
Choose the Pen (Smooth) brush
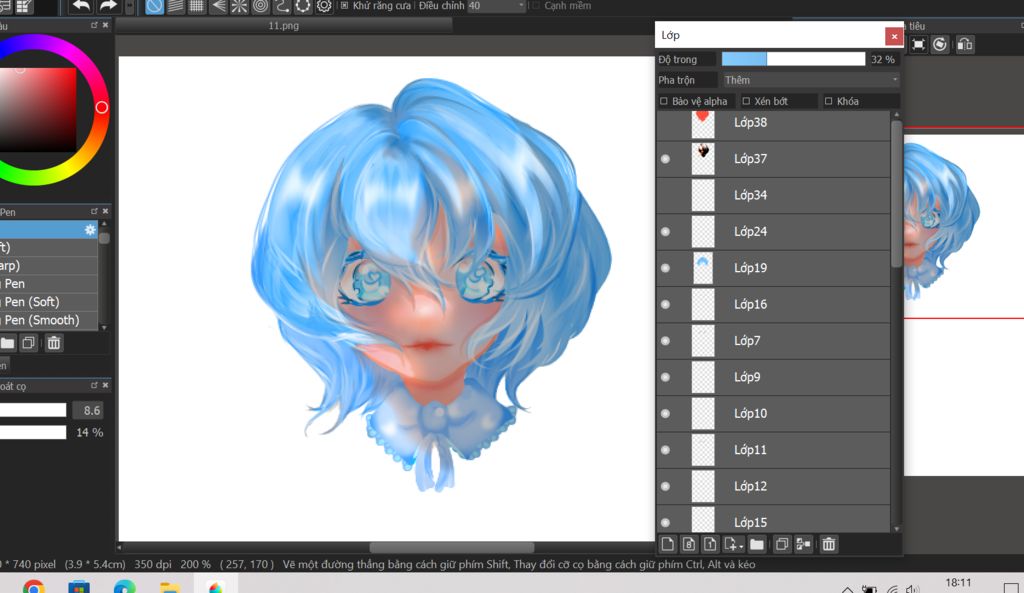49,320
